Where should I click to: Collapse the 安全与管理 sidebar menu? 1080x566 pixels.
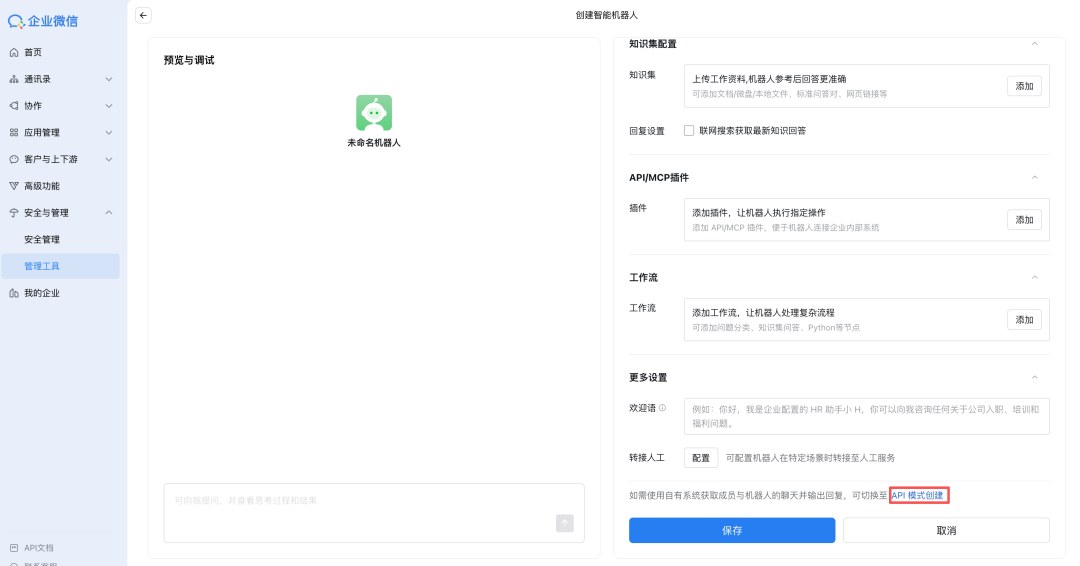point(109,213)
